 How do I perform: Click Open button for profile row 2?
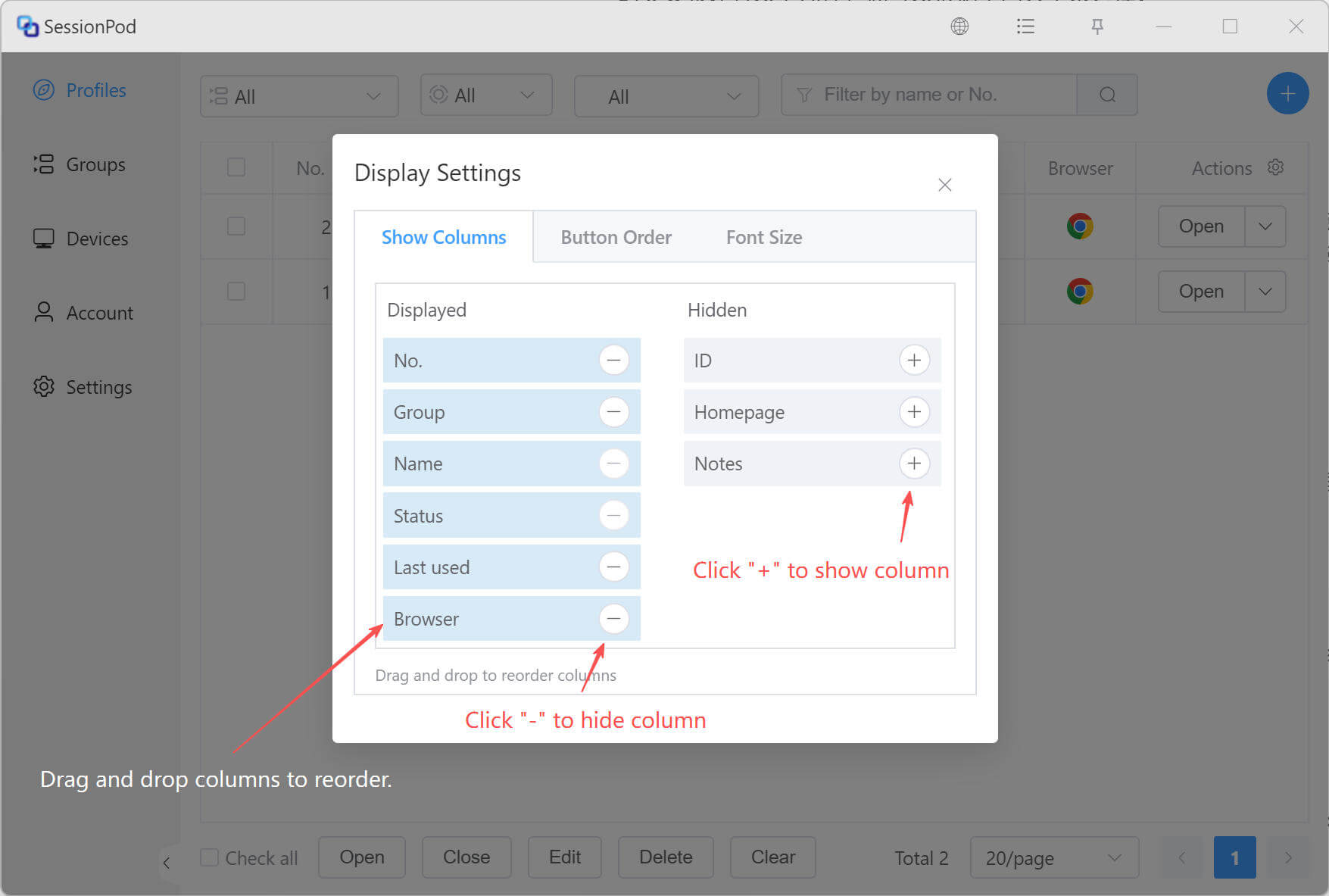coord(1201,226)
